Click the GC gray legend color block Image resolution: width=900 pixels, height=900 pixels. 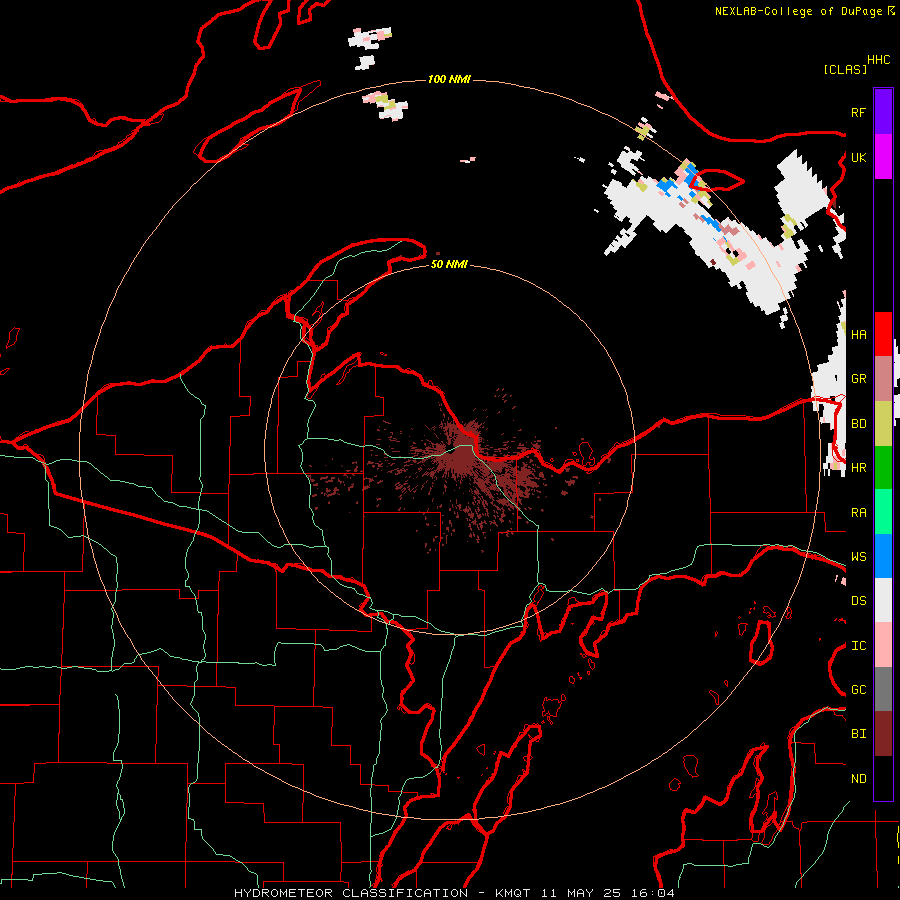[883, 689]
